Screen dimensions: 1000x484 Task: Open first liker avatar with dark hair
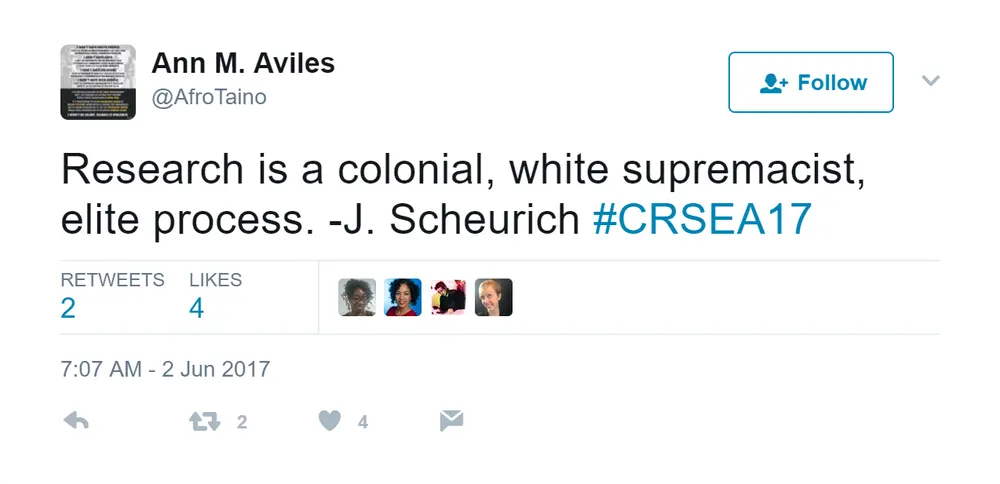[357, 297]
